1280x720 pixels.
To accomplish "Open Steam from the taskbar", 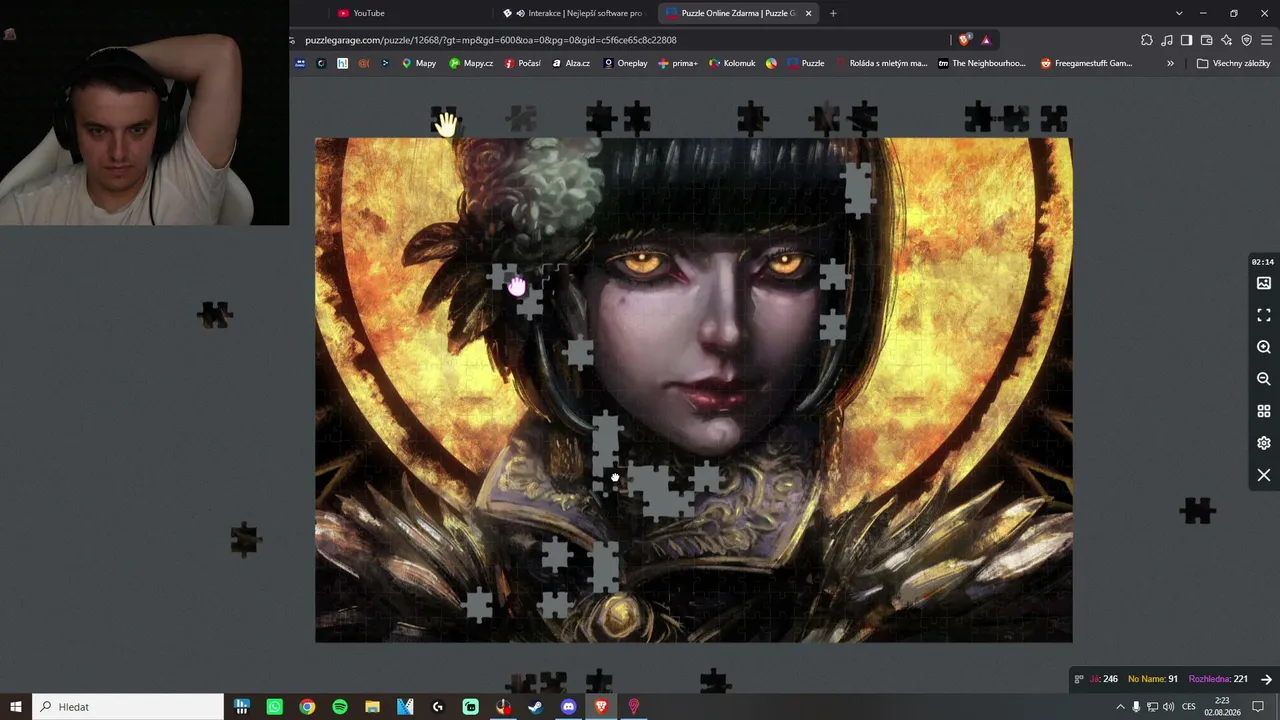I will (x=536, y=707).
